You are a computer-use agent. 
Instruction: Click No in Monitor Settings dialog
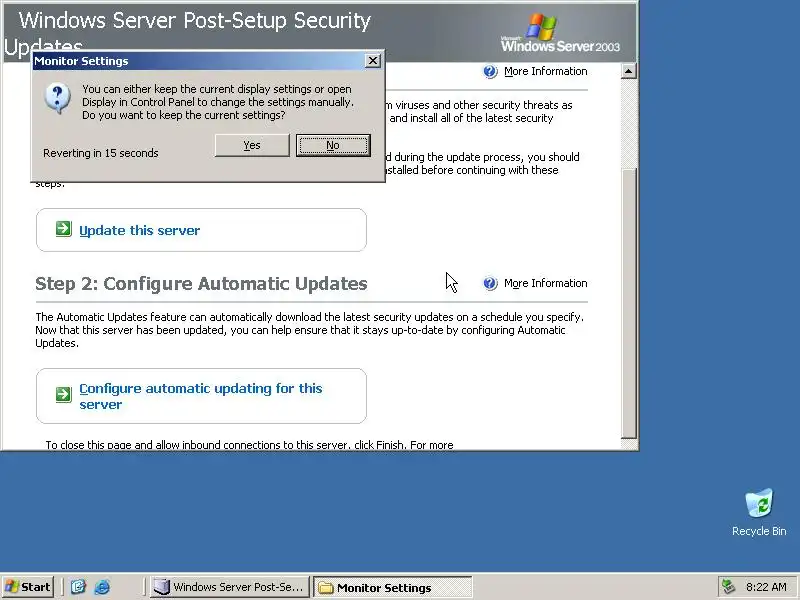pyautogui.click(x=333, y=145)
